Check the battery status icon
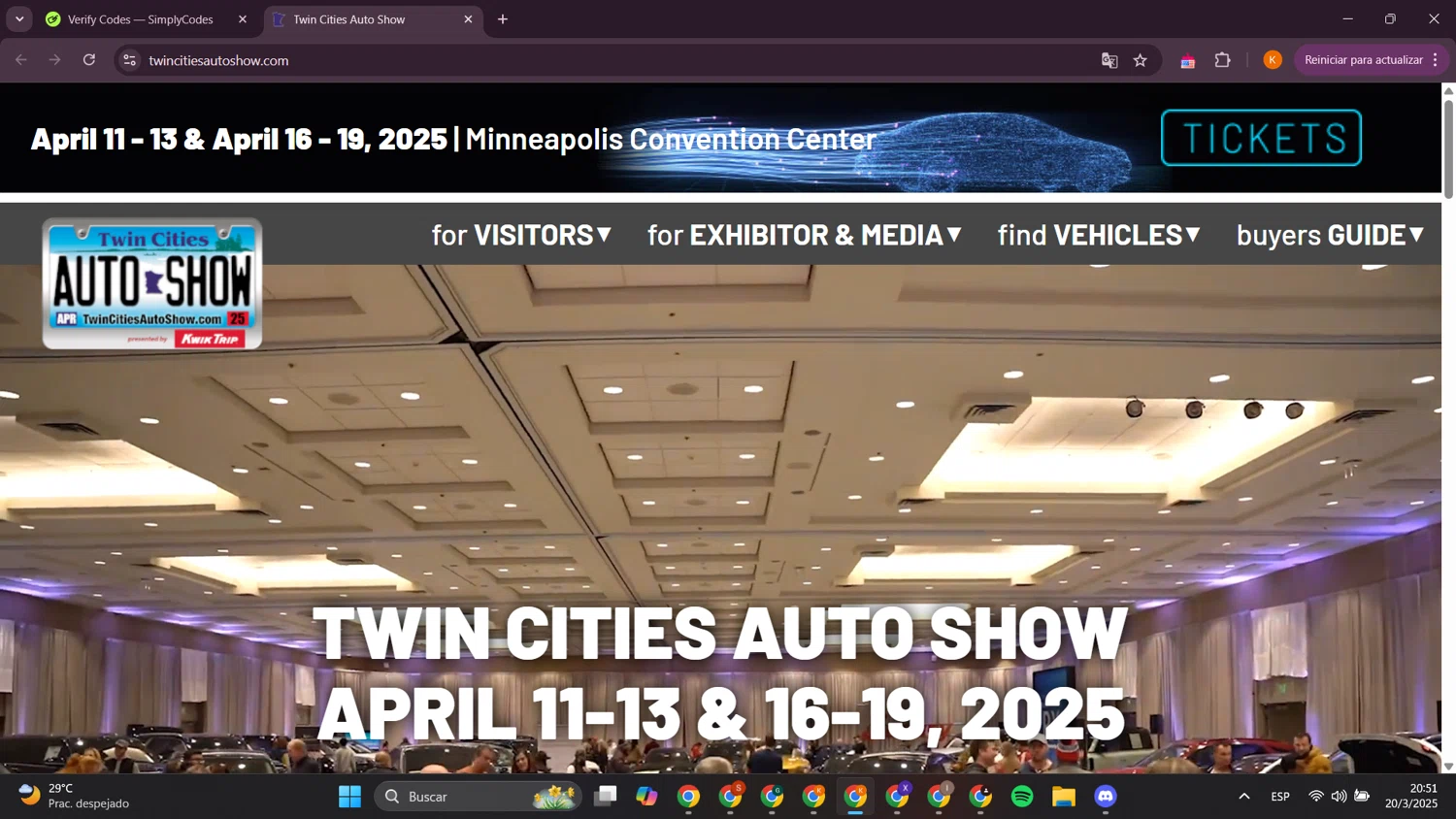Screen dimensions: 1456x819 [x=1362, y=796]
